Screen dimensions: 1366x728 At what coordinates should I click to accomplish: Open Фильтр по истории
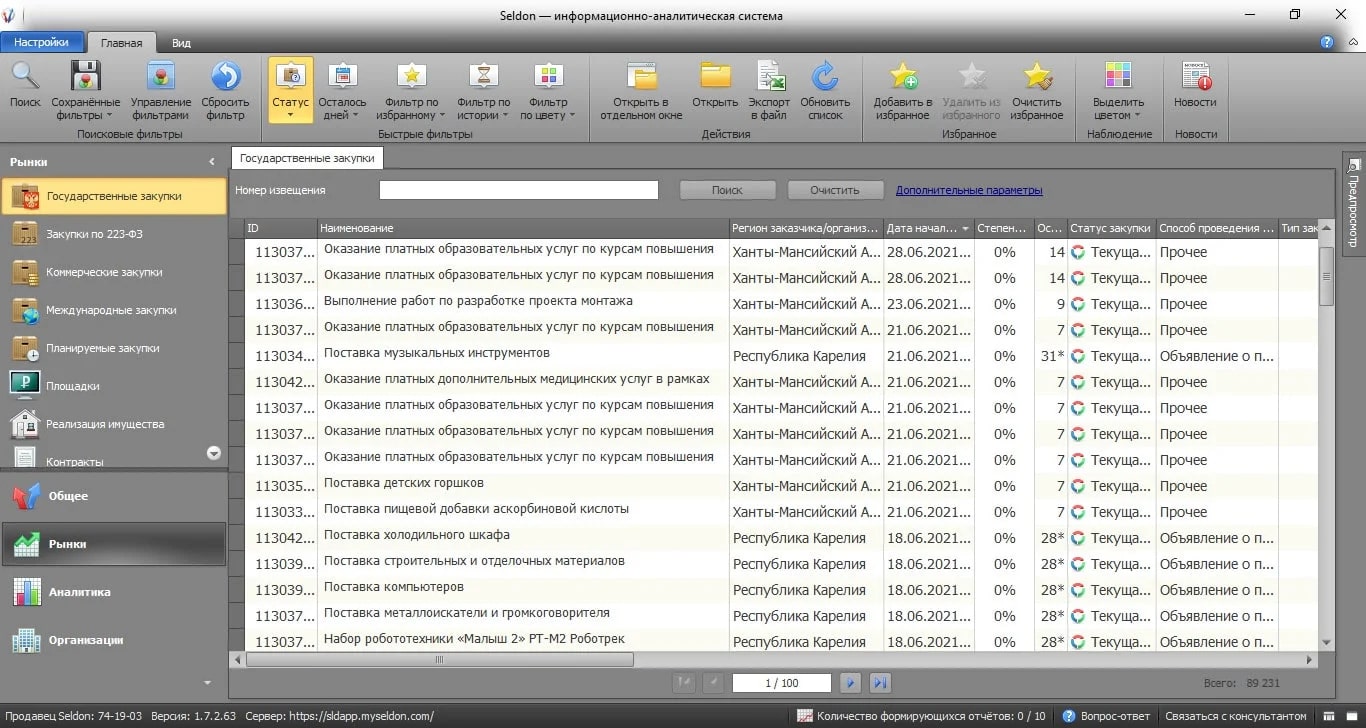[x=483, y=89]
